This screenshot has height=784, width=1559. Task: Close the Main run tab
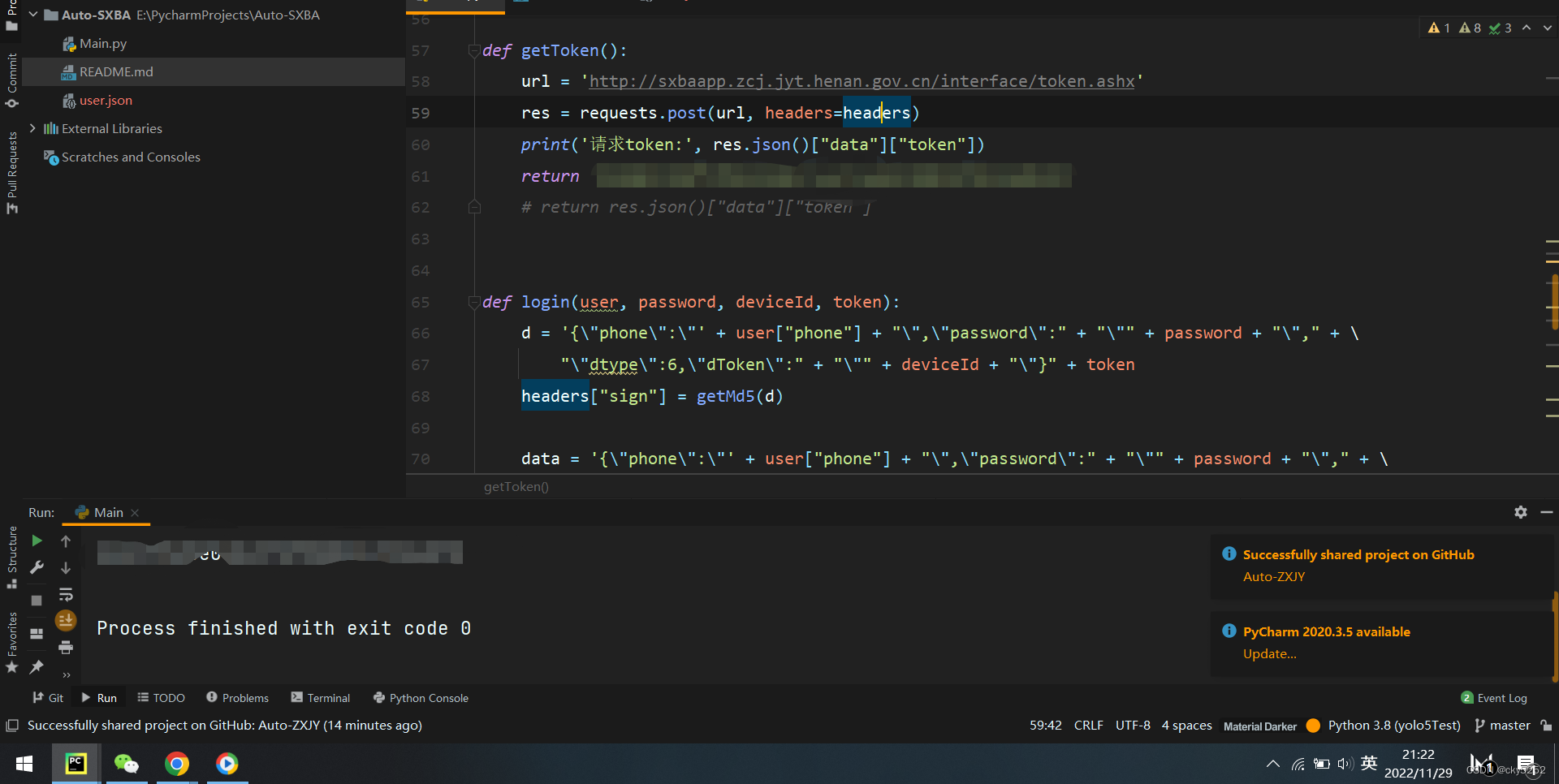pyautogui.click(x=136, y=513)
